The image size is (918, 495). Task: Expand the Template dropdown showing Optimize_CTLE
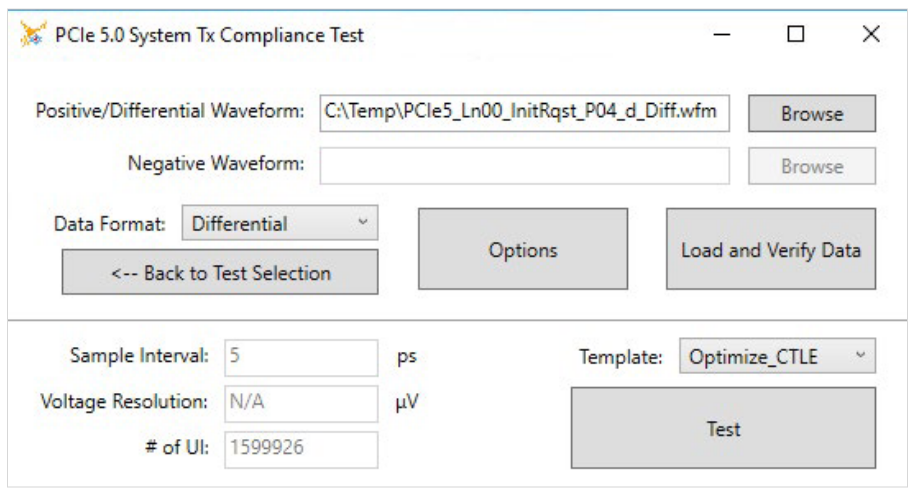click(x=776, y=357)
